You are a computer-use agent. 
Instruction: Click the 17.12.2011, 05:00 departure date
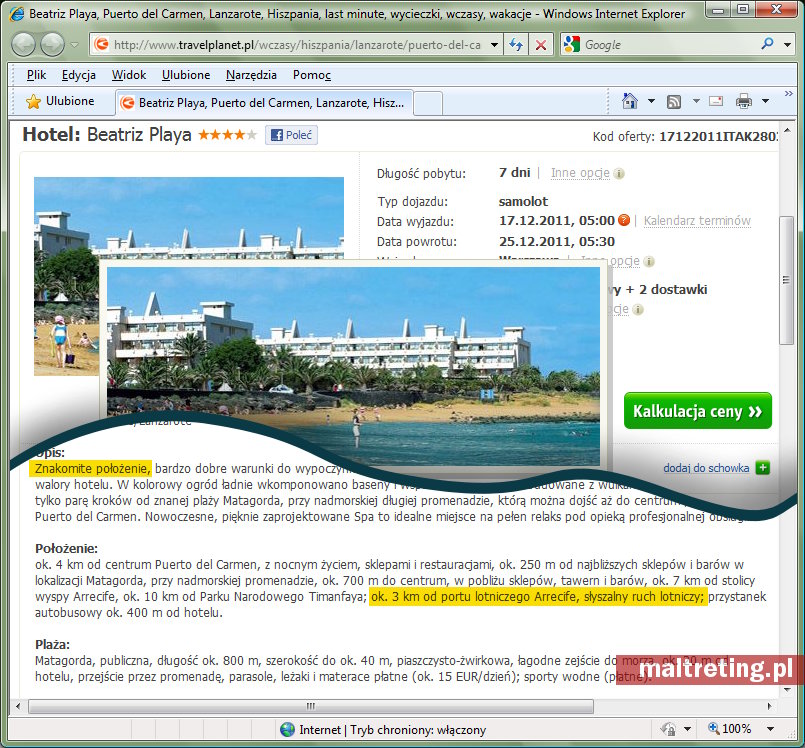tap(557, 221)
